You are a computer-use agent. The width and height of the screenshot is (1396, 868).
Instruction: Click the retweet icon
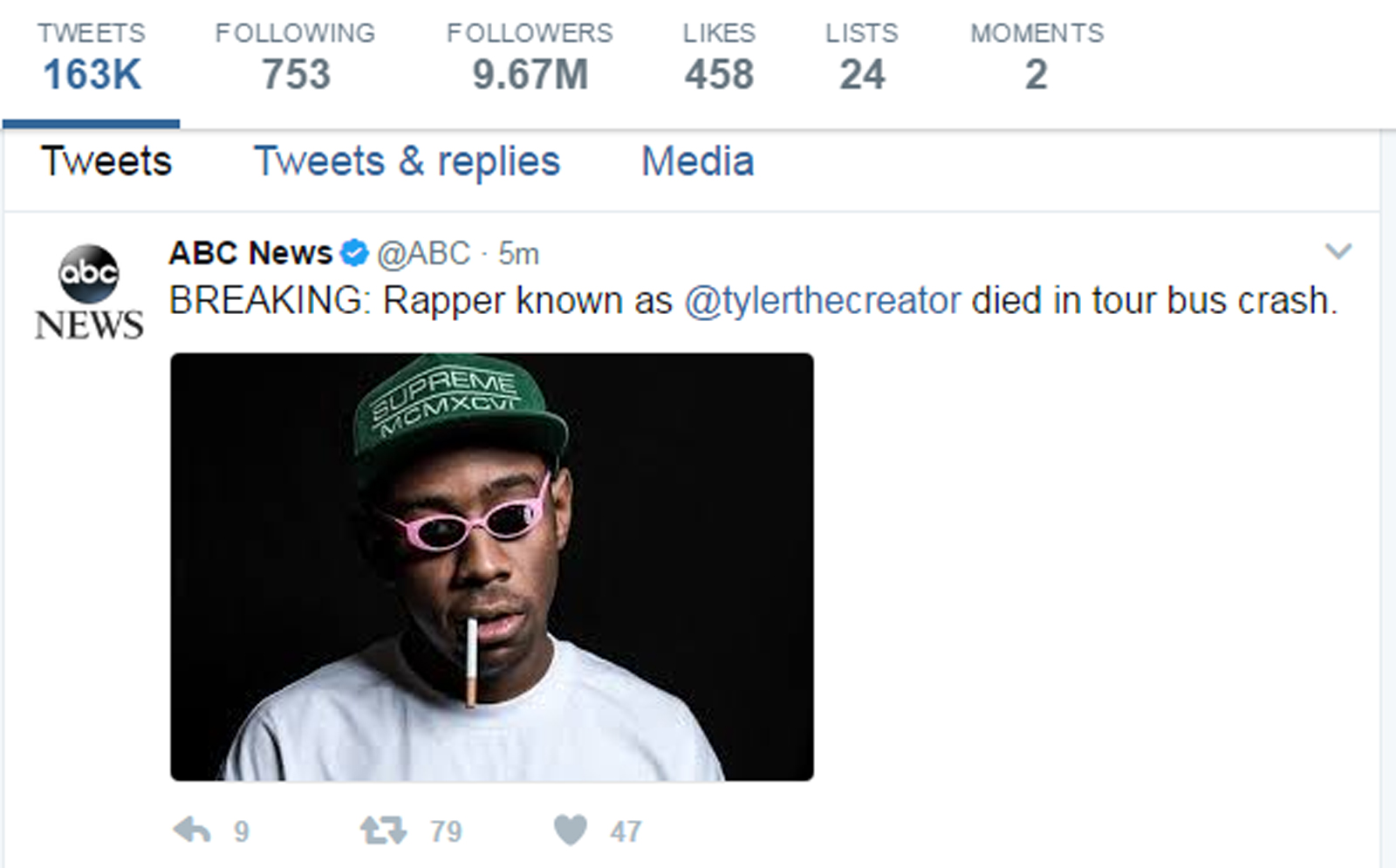(383, 830)
